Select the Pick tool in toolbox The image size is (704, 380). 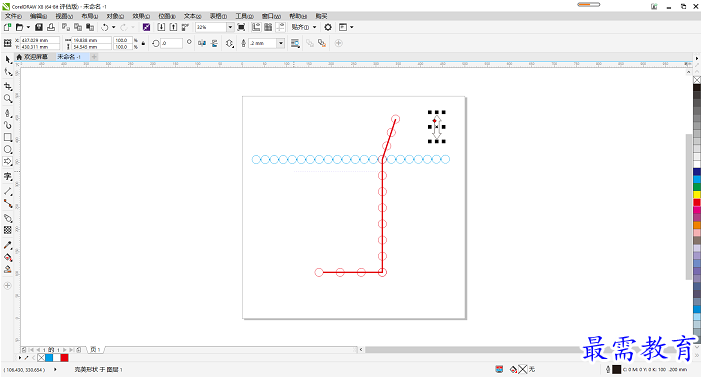click(x=8, y=59)
